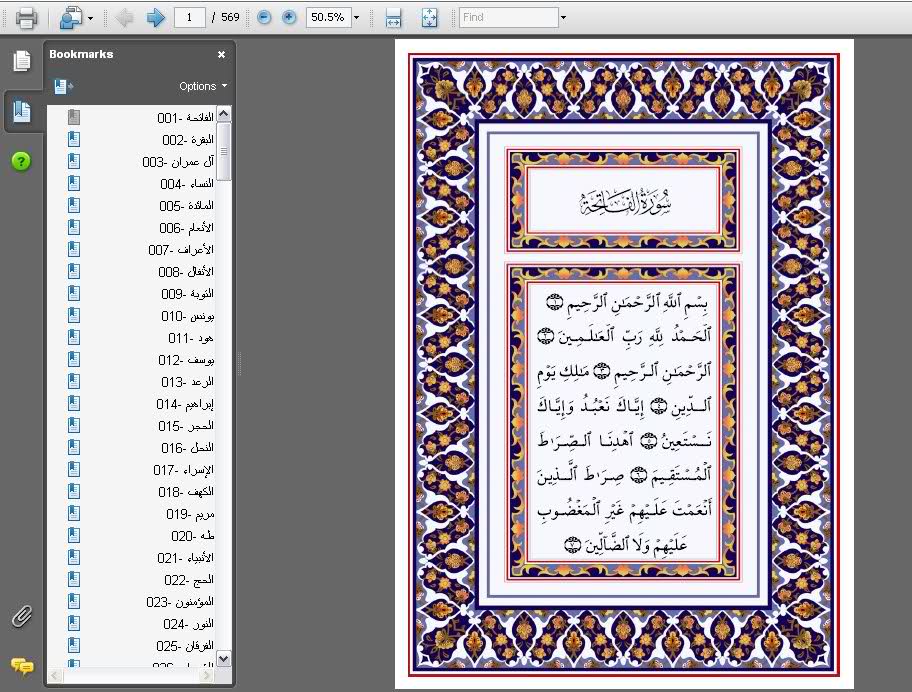
Task: Go to next page arrow
Action: (x=155, y=17)
